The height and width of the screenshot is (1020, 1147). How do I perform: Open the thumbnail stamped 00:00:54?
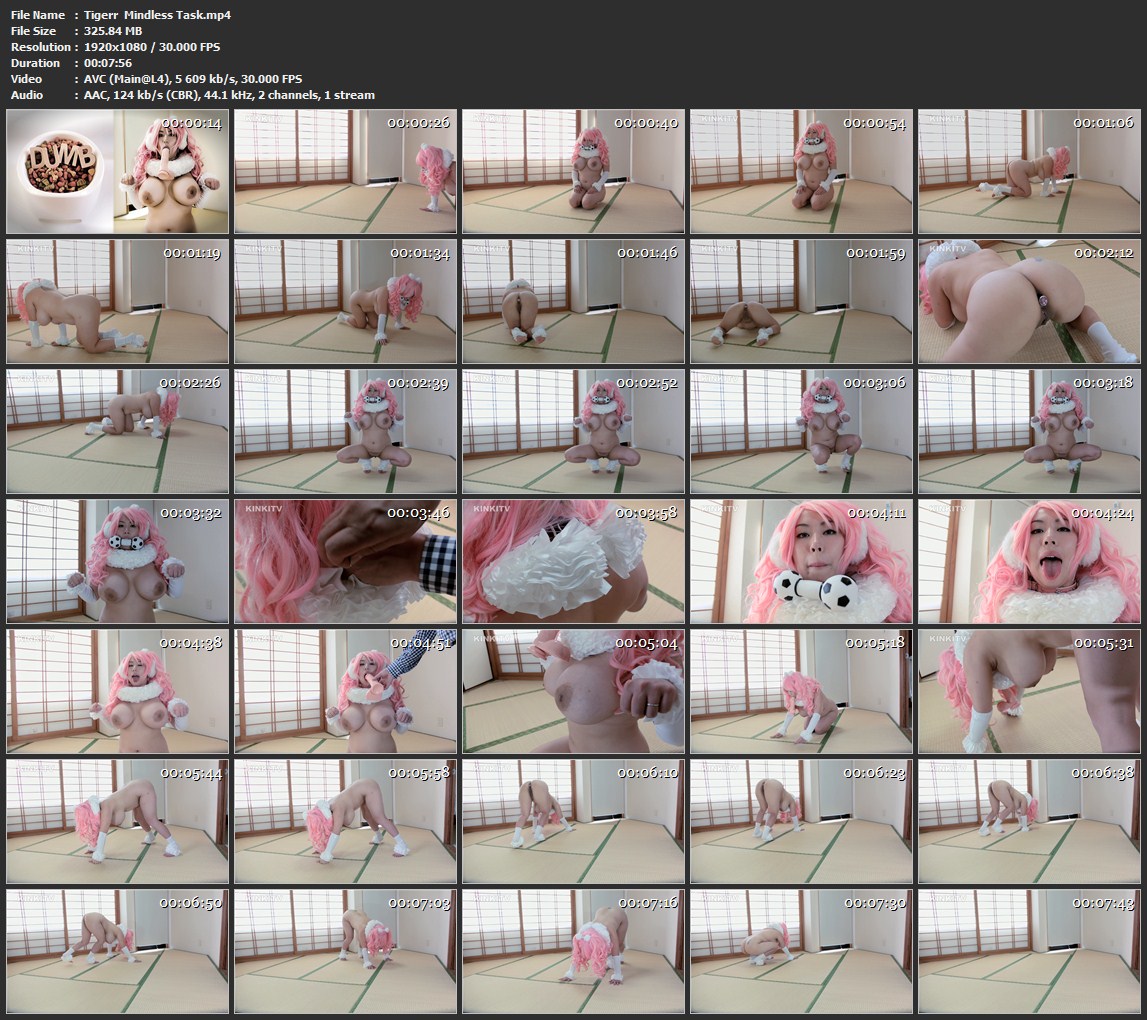pyautogui.click(x=802, y=172)
